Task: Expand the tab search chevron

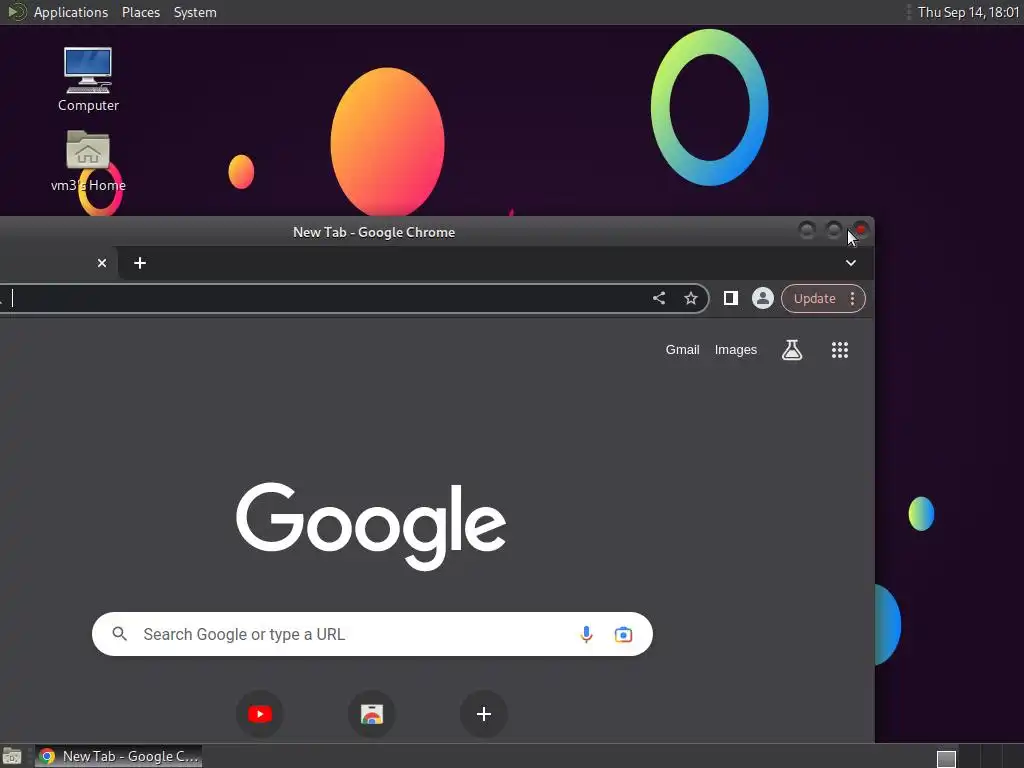Action: [850, 263]
